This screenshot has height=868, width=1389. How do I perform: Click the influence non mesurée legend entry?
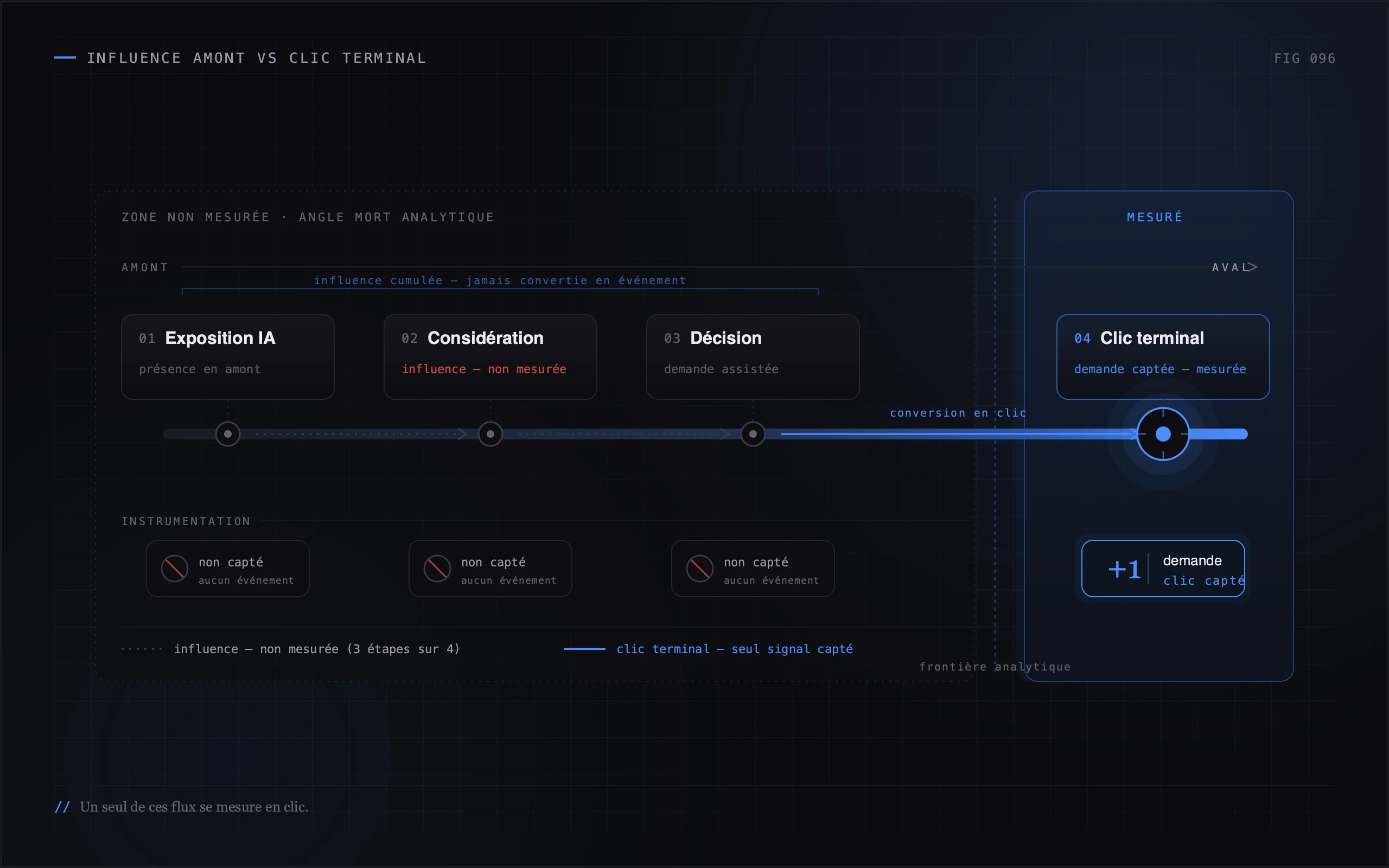pos(290,649)
